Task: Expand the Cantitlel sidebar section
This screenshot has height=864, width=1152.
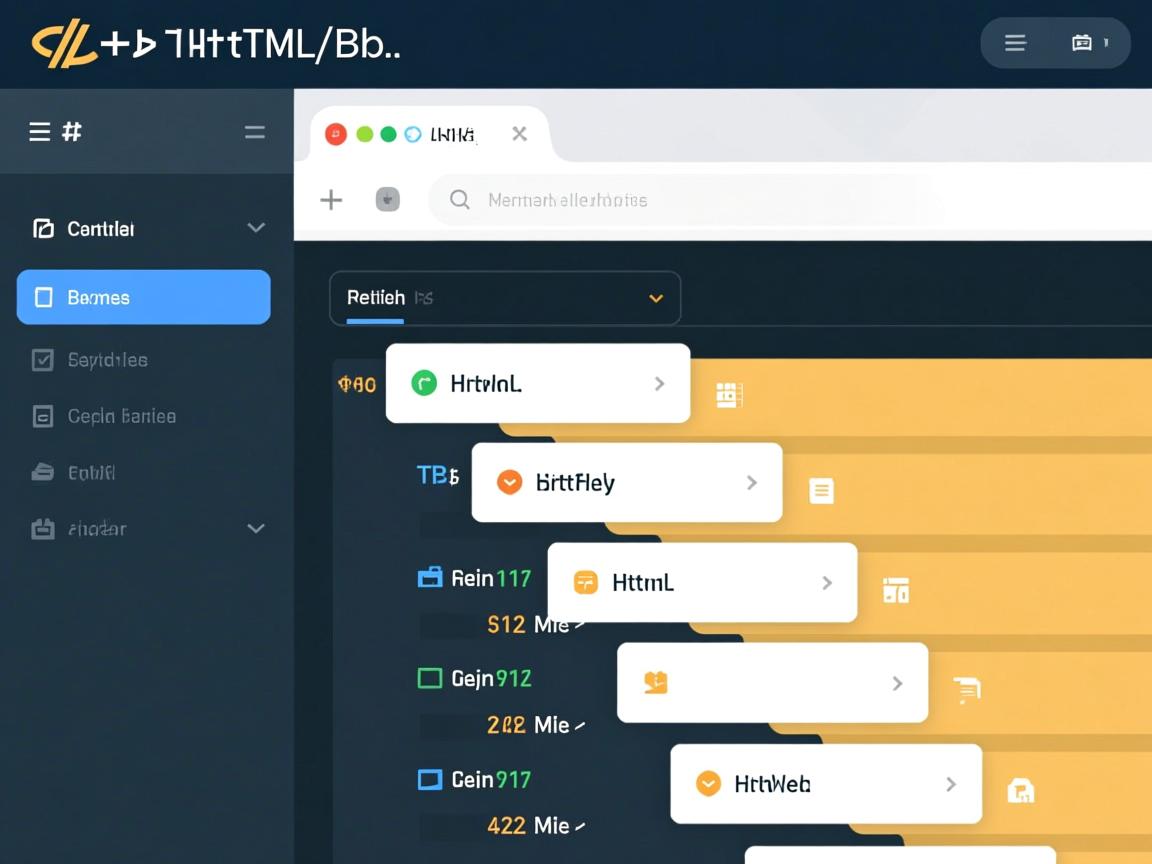Action: click(256, 228)
